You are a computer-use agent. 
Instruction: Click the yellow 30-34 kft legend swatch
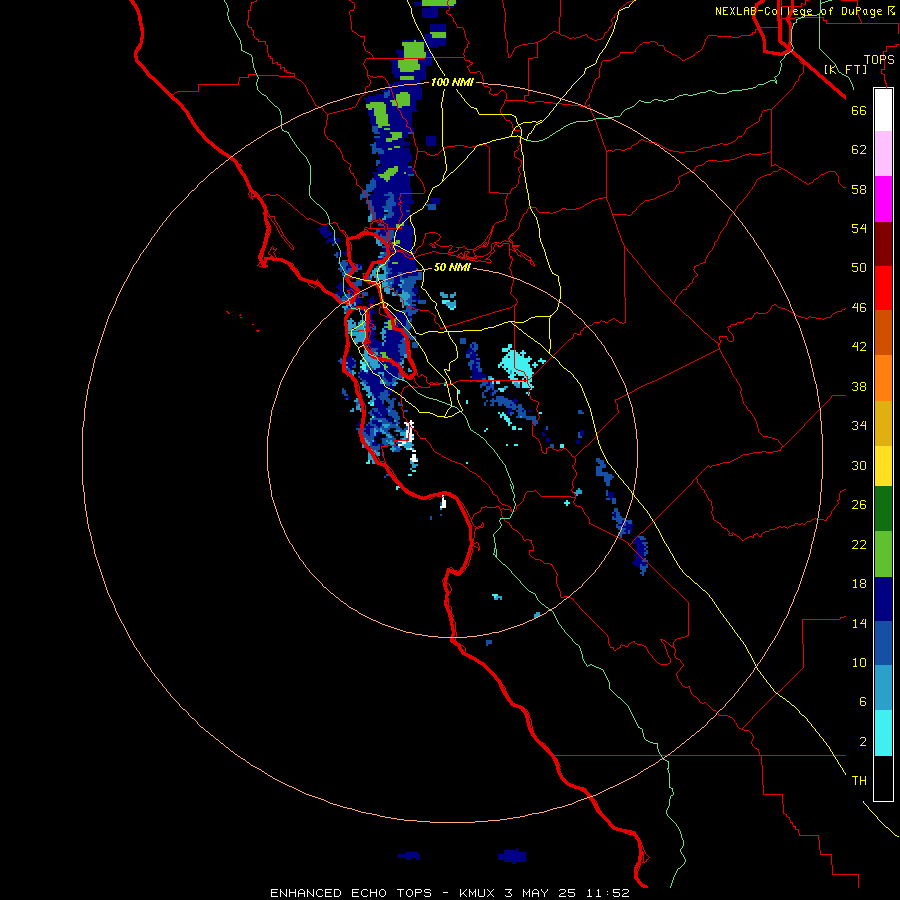(883, 466)
